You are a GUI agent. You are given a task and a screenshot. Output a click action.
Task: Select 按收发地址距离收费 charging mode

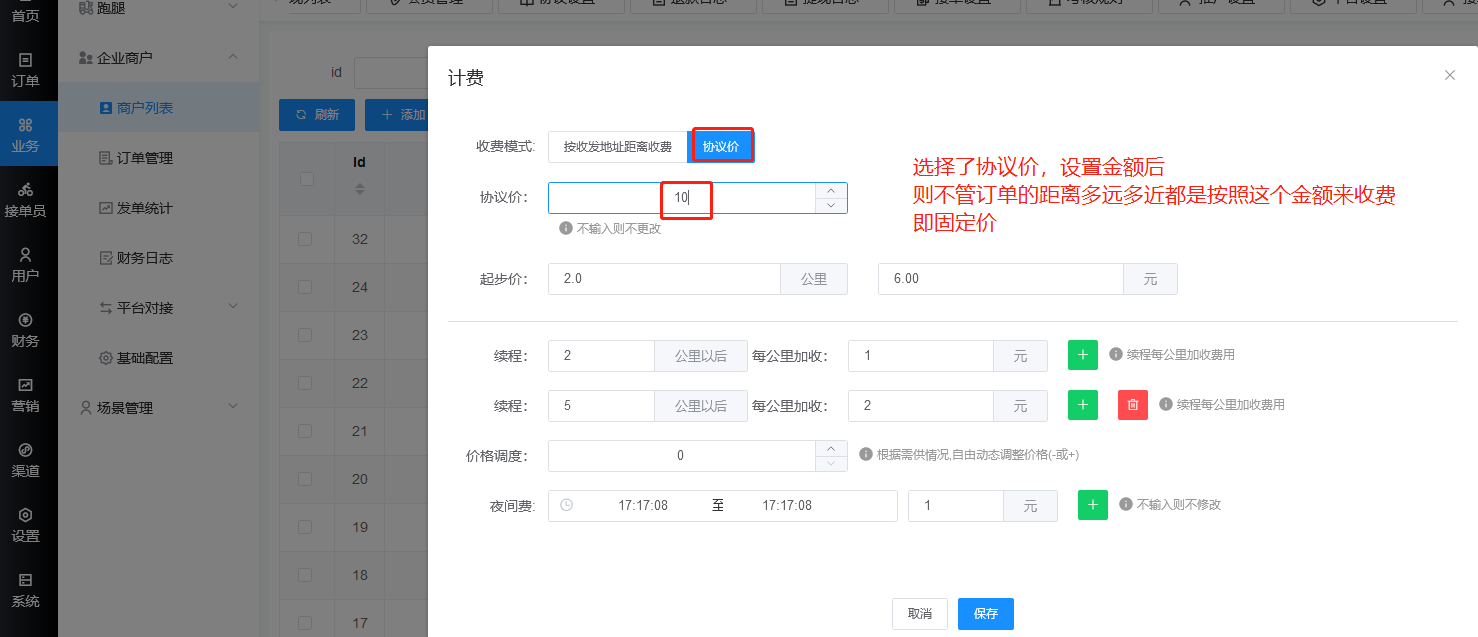coord(618,147)
